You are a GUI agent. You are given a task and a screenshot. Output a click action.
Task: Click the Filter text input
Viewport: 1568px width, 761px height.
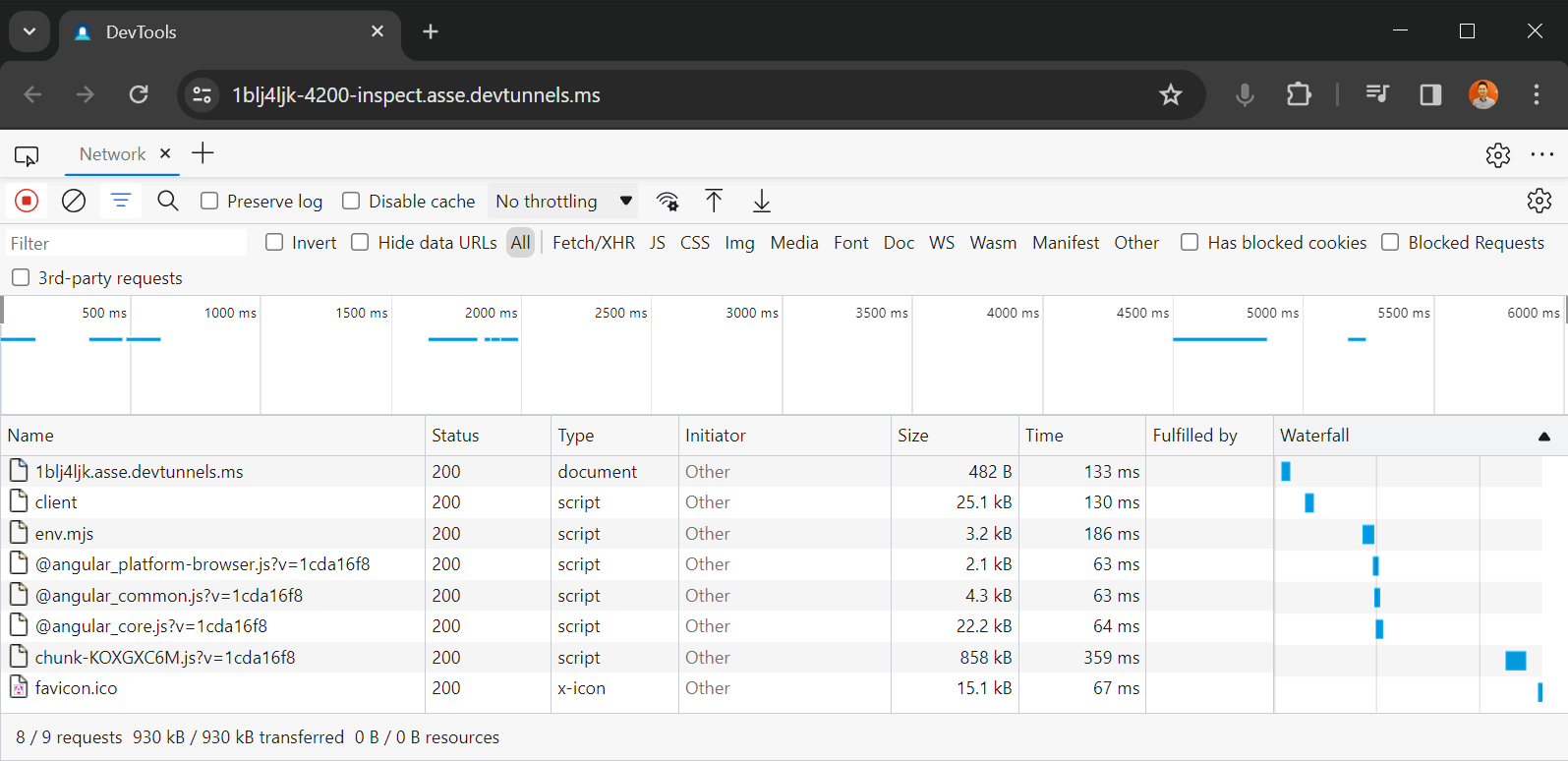126,243
